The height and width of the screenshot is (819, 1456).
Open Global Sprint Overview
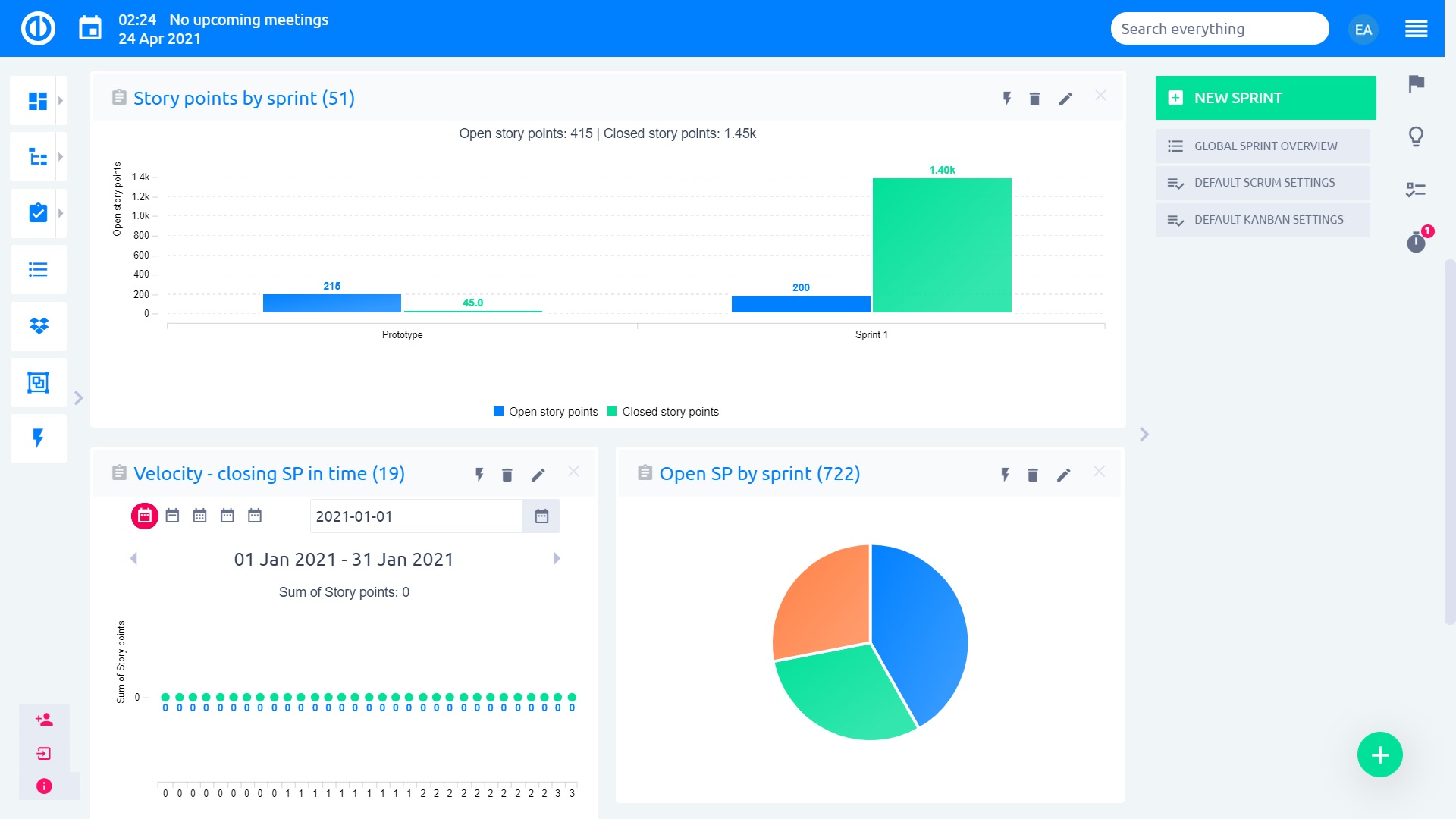[1265, 146]
